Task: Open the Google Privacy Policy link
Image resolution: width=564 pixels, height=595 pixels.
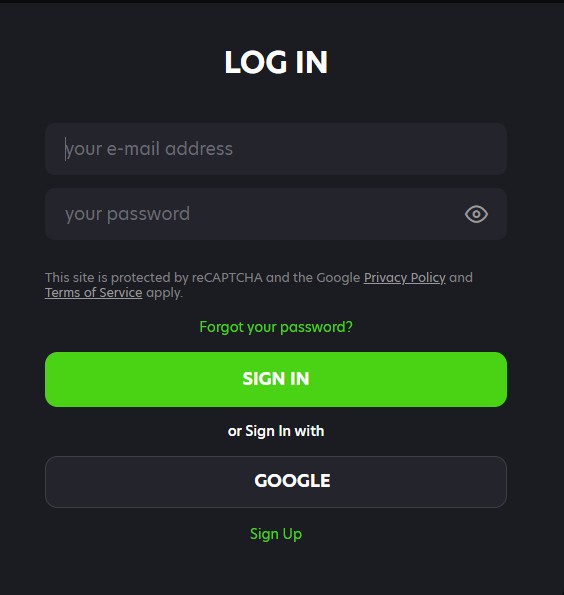Action: click(405, 278)
